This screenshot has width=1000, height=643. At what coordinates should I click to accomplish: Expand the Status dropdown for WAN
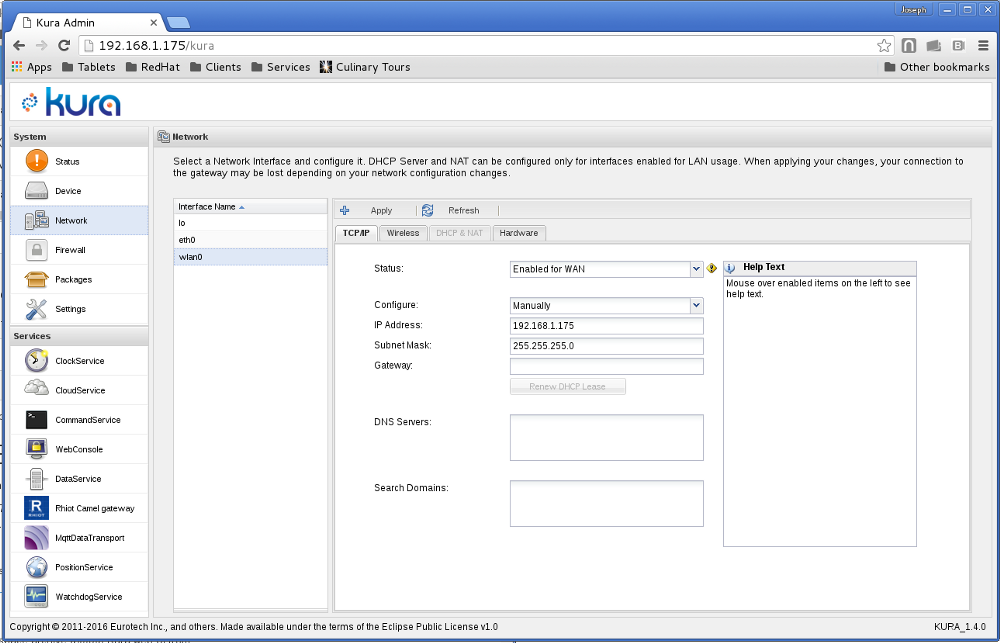pos(696,269)
